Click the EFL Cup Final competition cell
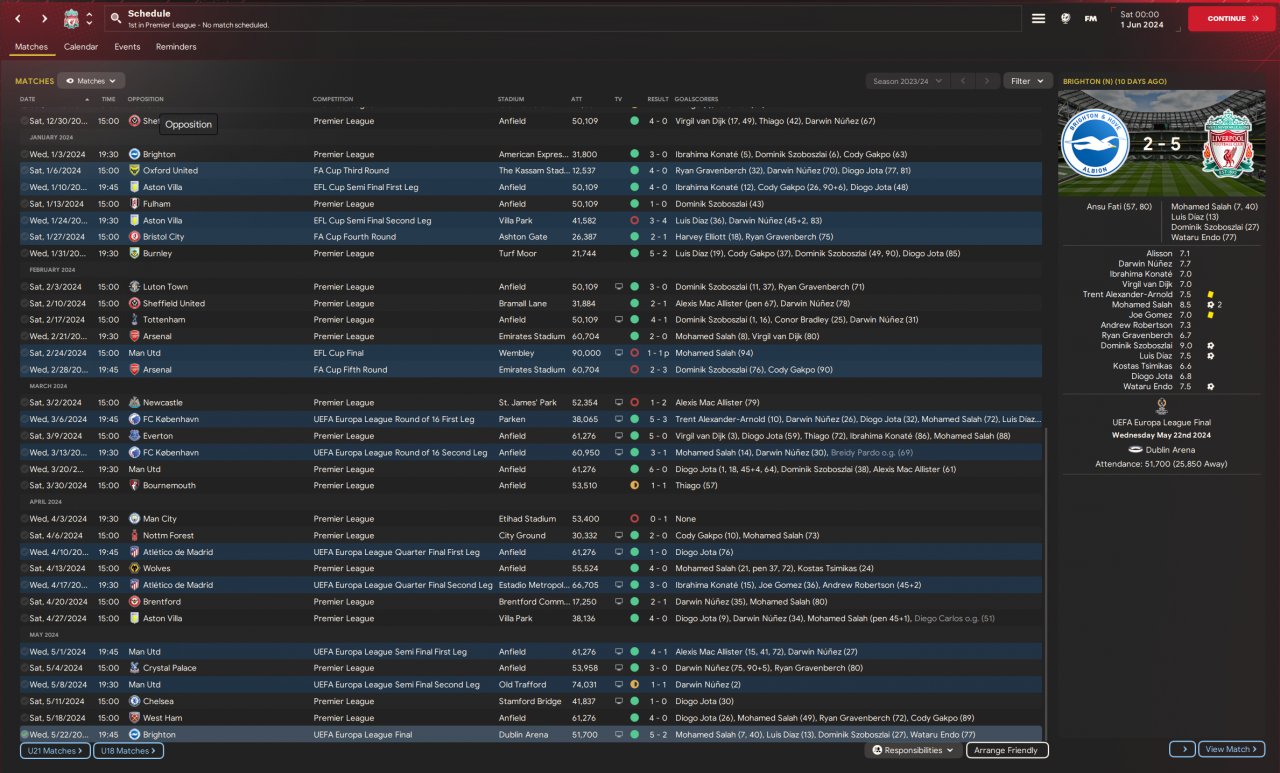Viewport: 1280px width, 773px height. (341, 353)
